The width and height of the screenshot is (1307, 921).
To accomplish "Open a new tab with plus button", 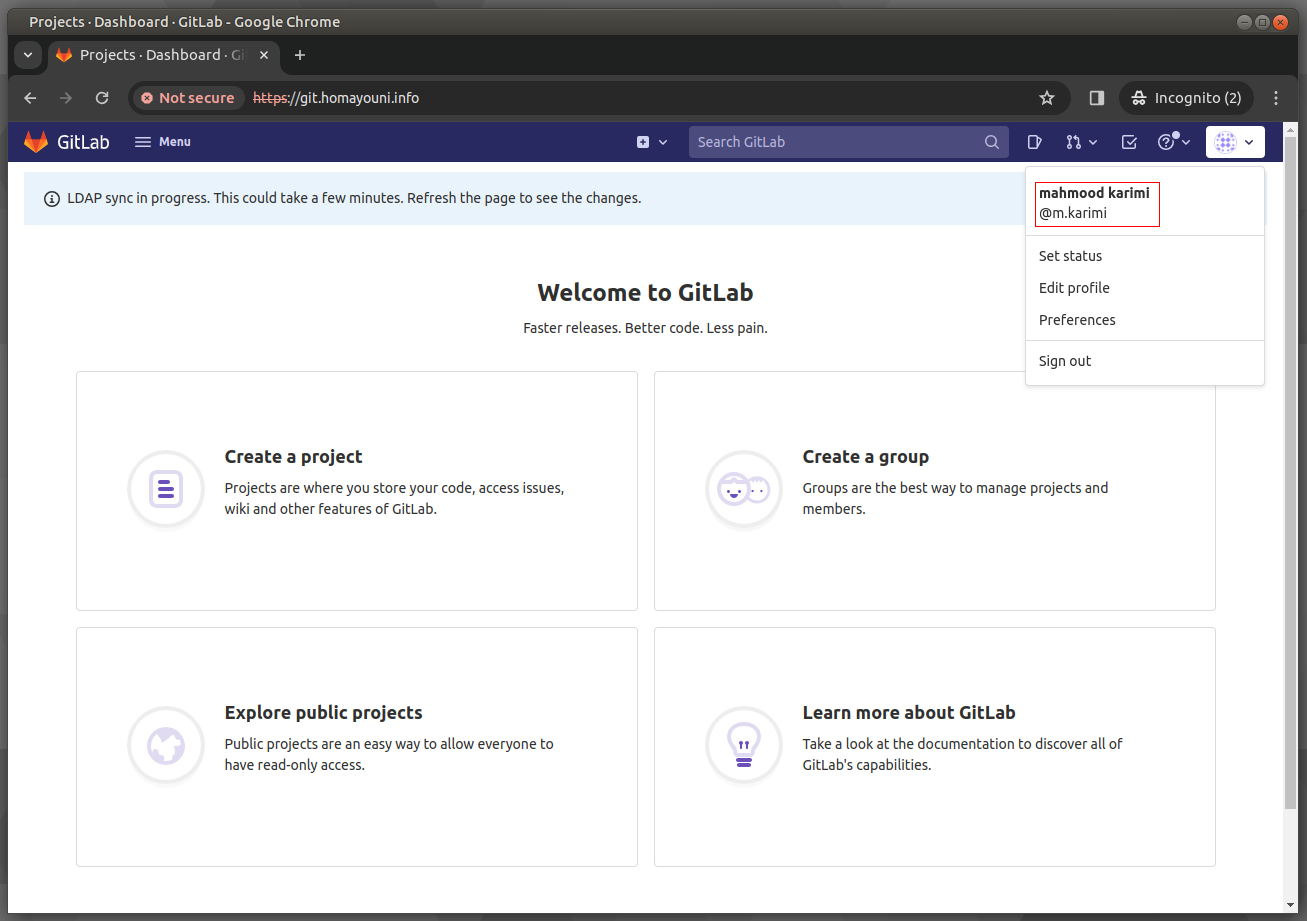I will coord(299,55).
